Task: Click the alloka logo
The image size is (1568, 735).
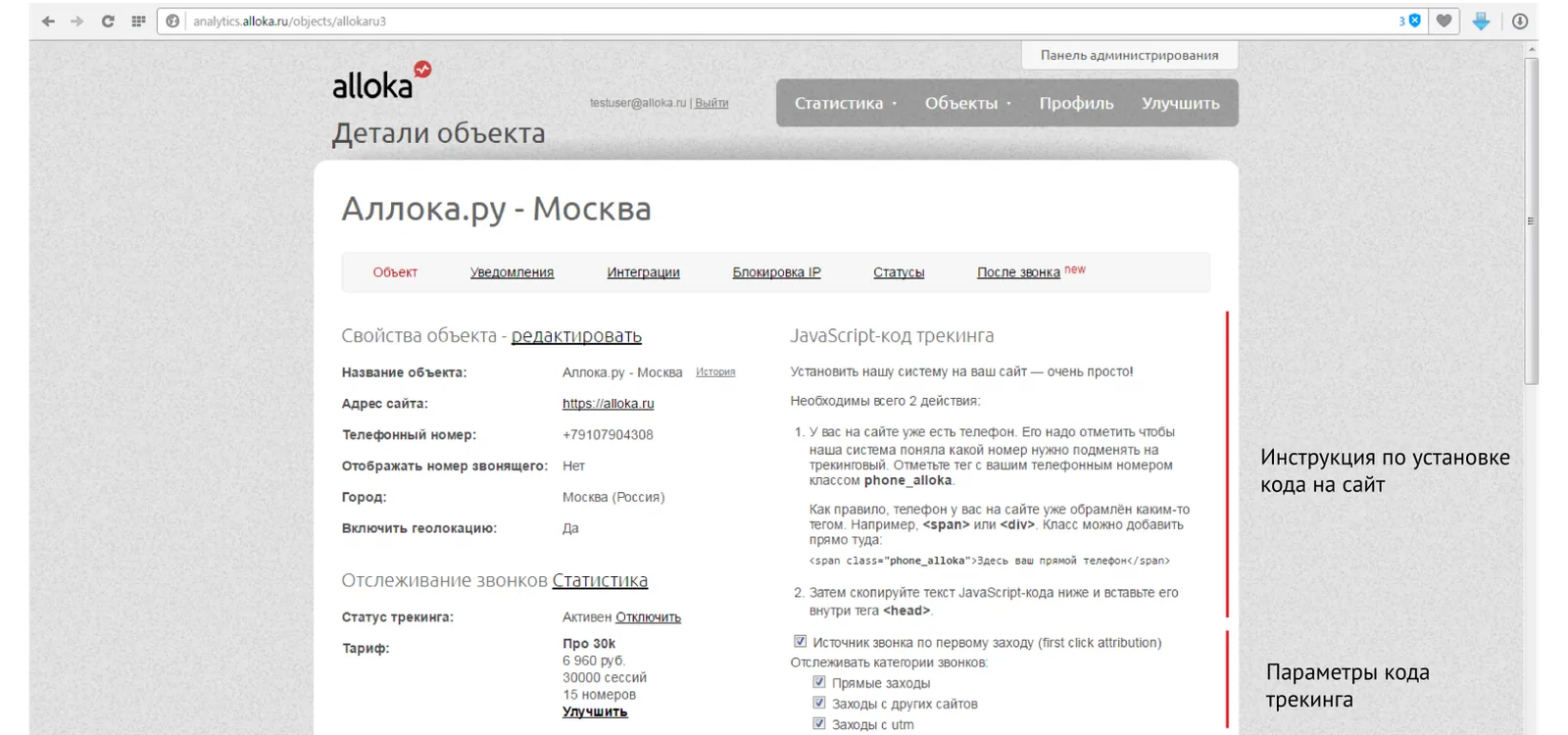Action: pos(381,81)
